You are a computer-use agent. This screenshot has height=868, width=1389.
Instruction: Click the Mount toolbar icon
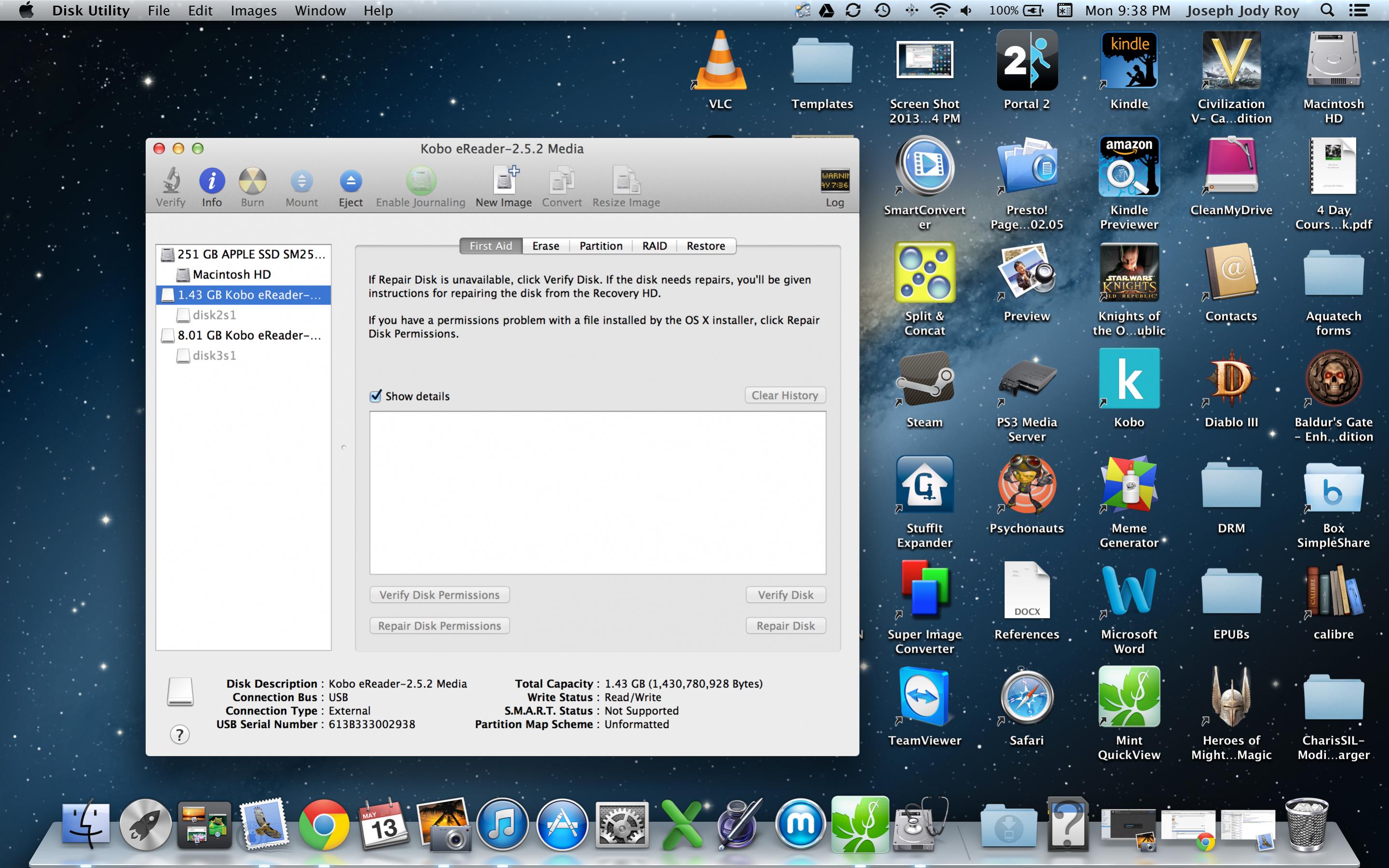pos(302,181)
